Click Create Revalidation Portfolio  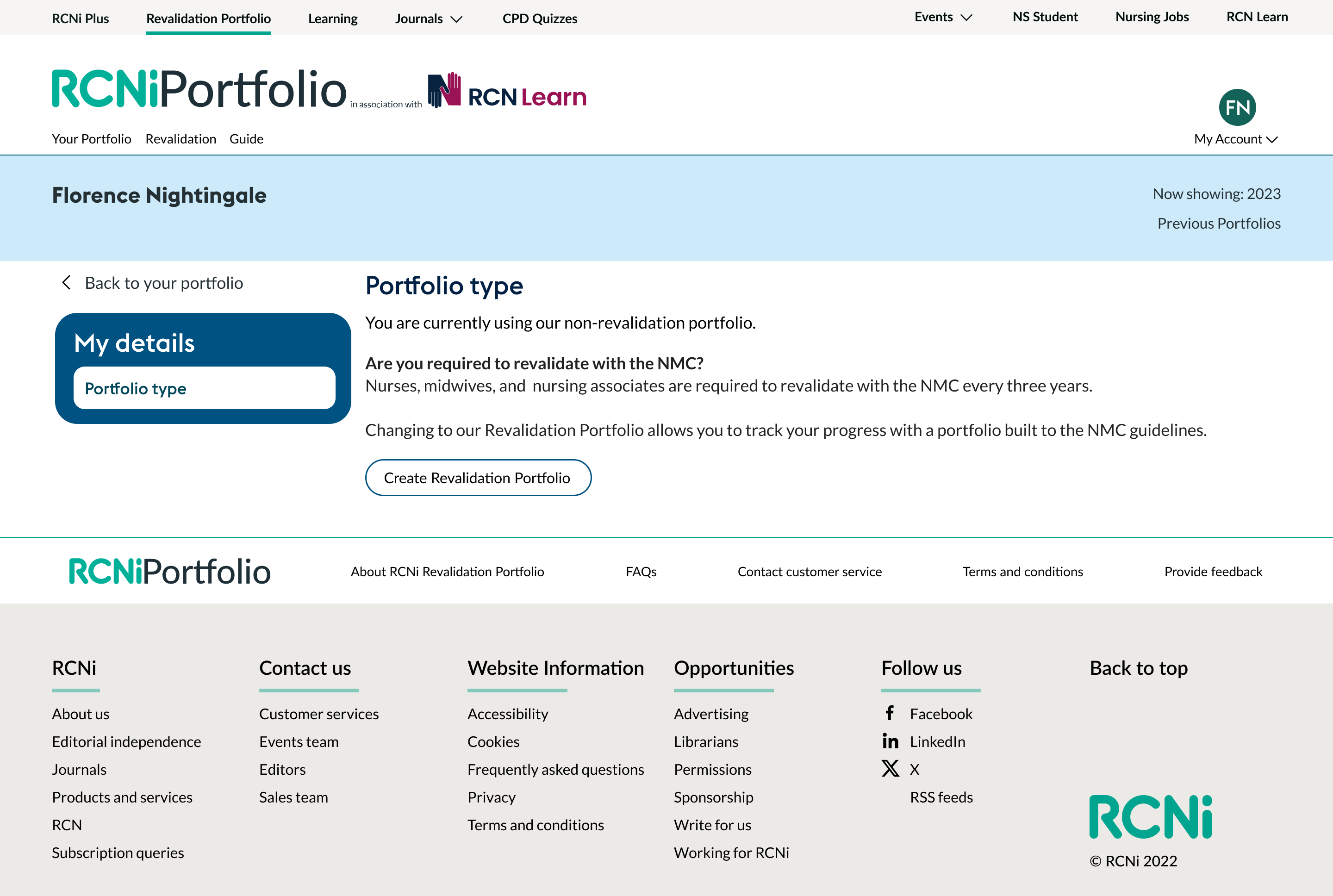click(478, 477)
